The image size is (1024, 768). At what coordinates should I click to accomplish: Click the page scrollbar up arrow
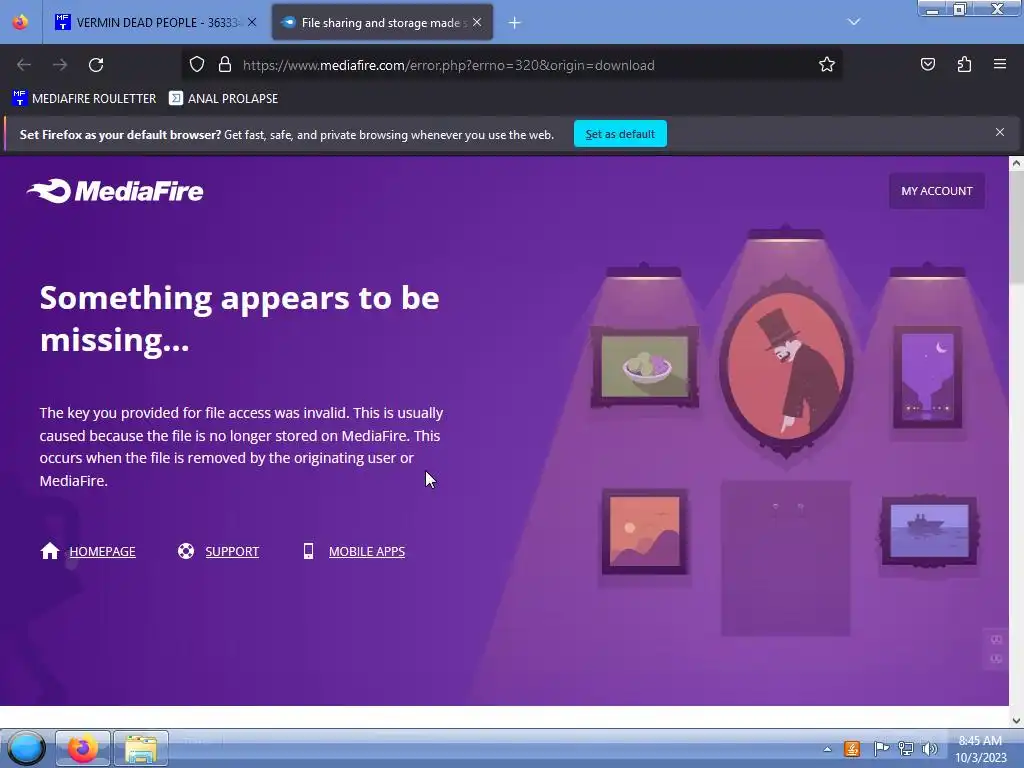1016,163
